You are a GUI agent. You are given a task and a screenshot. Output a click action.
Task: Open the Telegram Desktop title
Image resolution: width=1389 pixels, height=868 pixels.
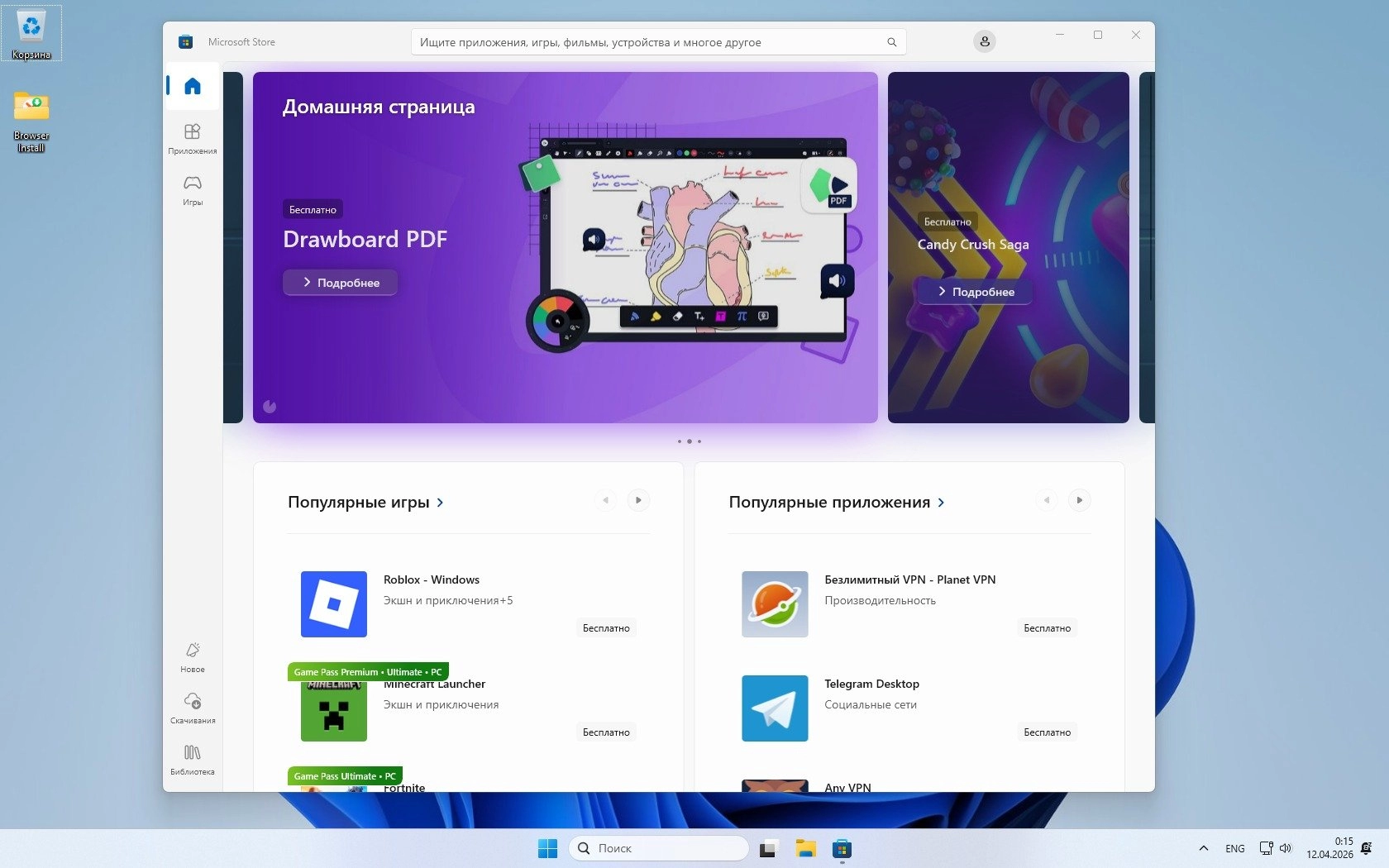click(872, 684)
